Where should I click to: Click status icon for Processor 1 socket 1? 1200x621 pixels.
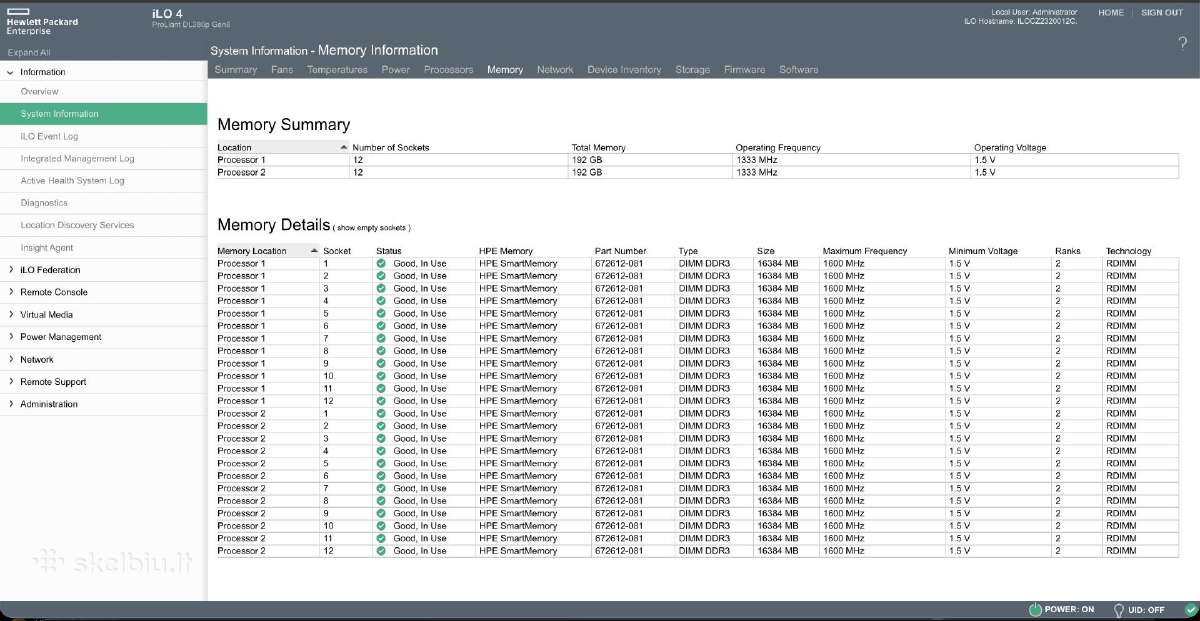click(381, 263)
